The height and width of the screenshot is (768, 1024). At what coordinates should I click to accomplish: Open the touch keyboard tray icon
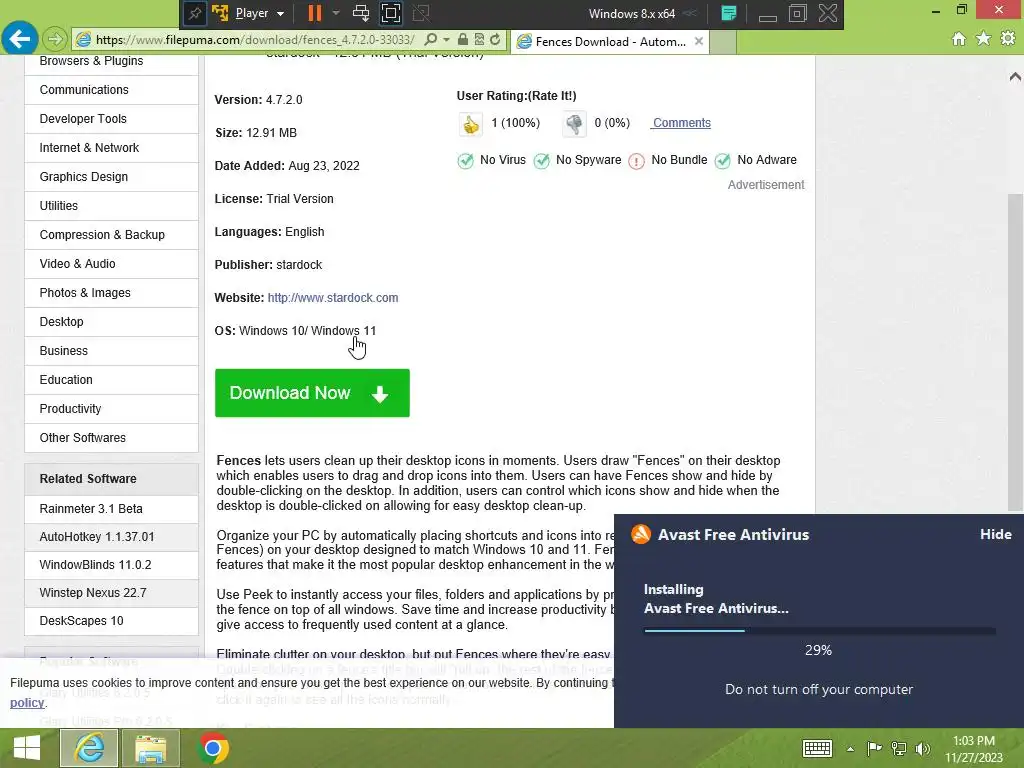[817, 748]
